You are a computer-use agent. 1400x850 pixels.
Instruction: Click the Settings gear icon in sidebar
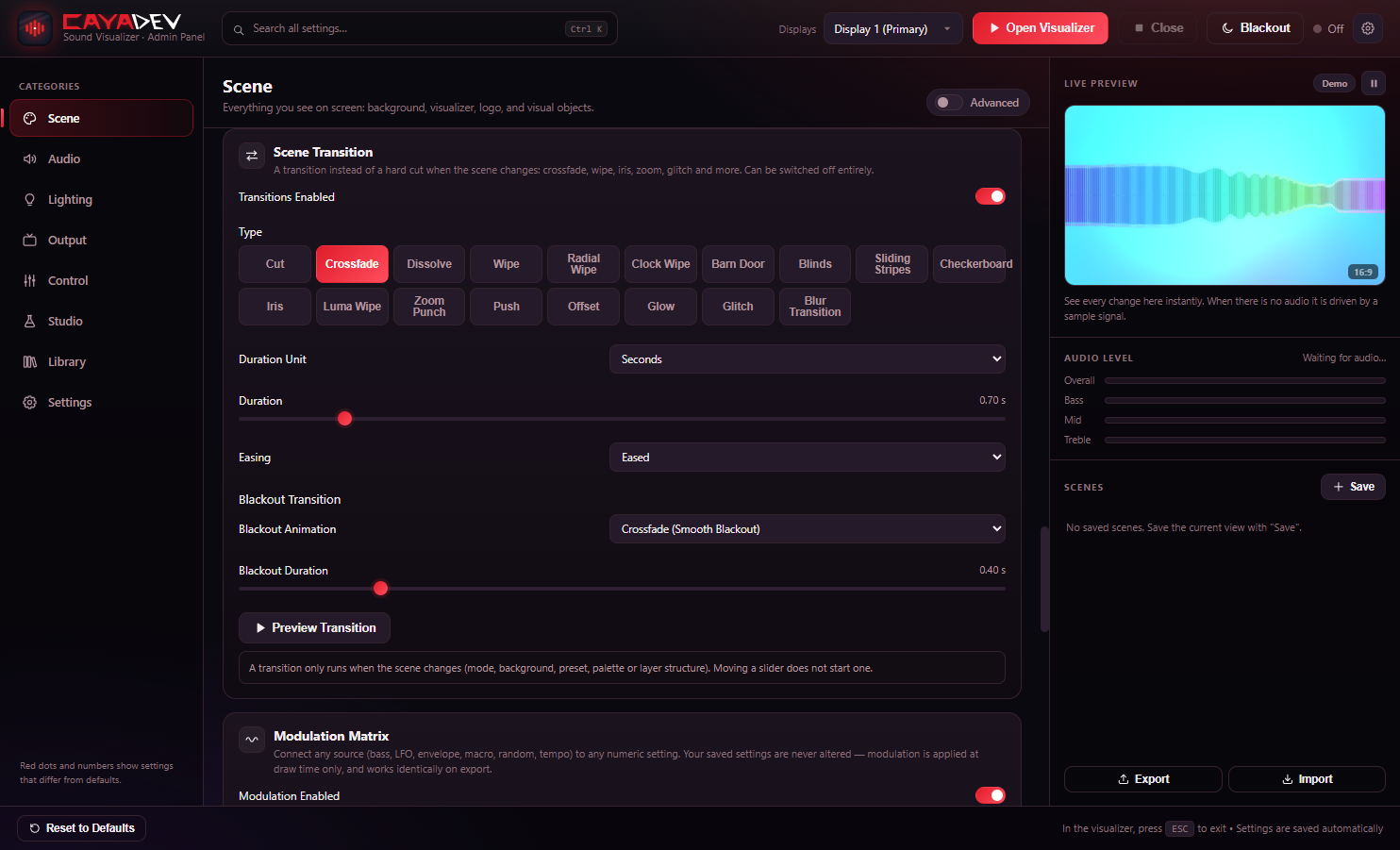pyautogui.click(x=30, y=402)
